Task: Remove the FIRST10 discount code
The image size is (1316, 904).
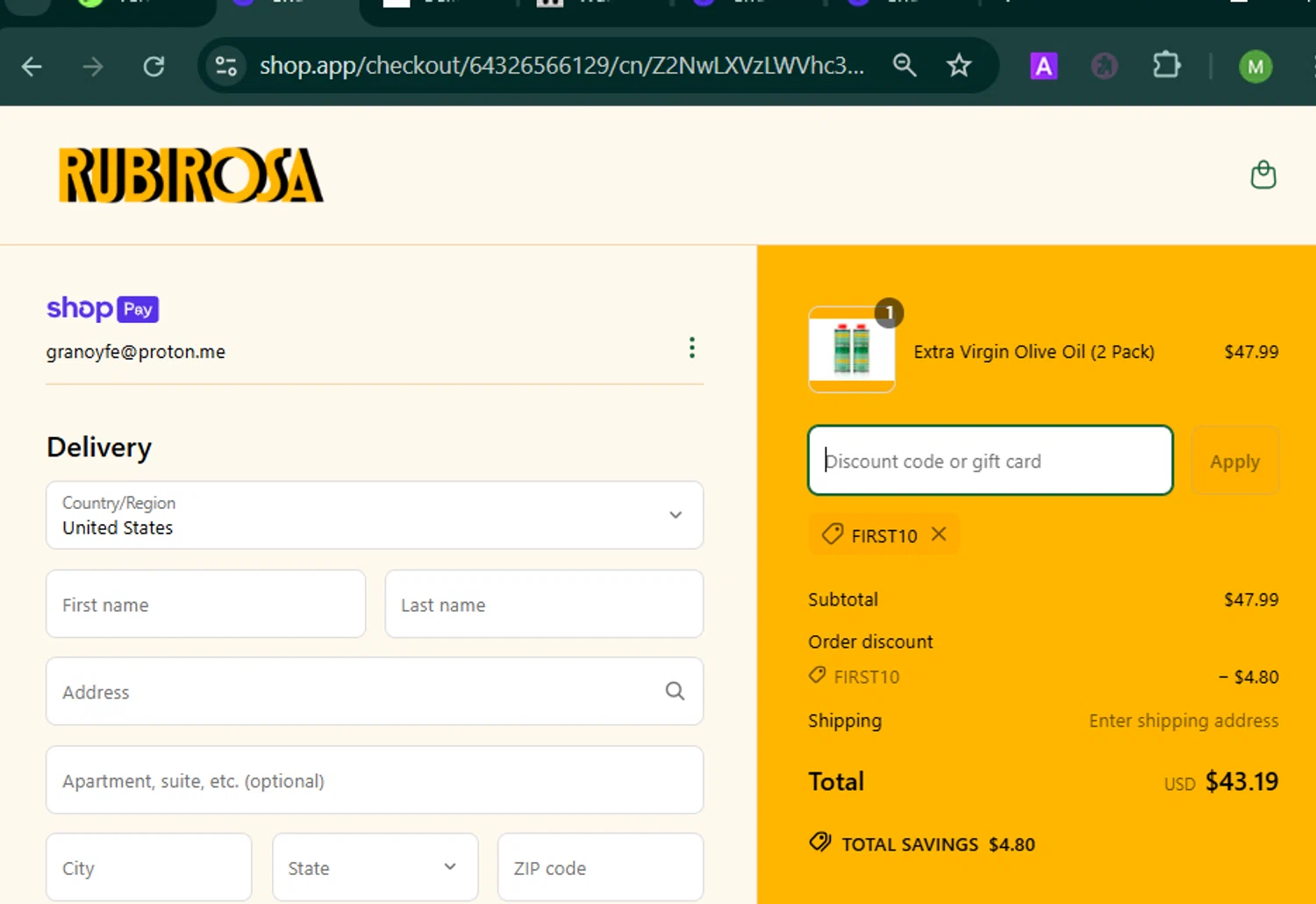Action: (x=939, y=535)
